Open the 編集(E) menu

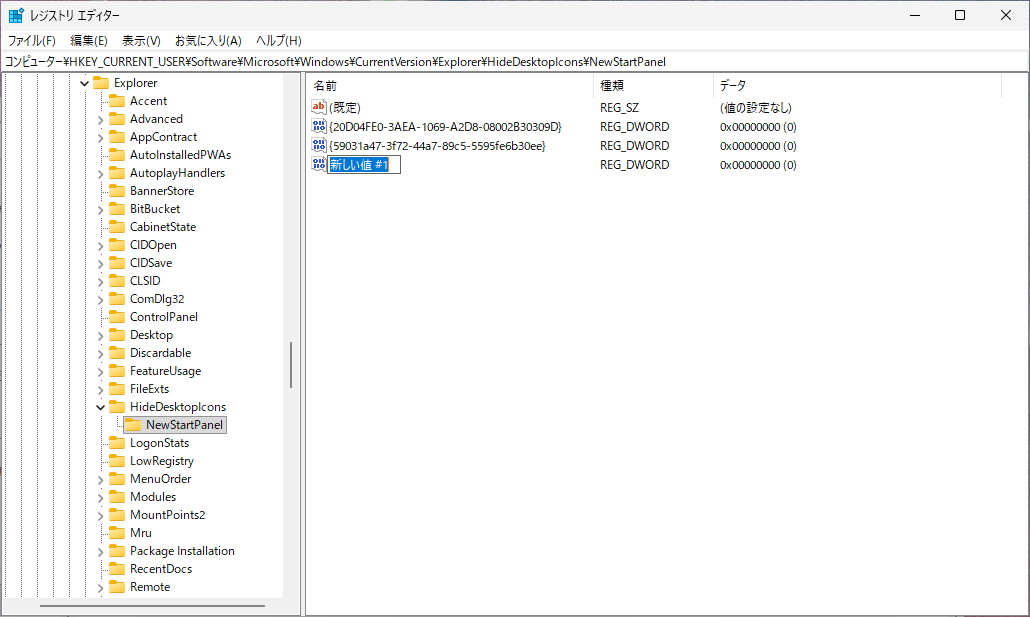click(x=89, y=41)
